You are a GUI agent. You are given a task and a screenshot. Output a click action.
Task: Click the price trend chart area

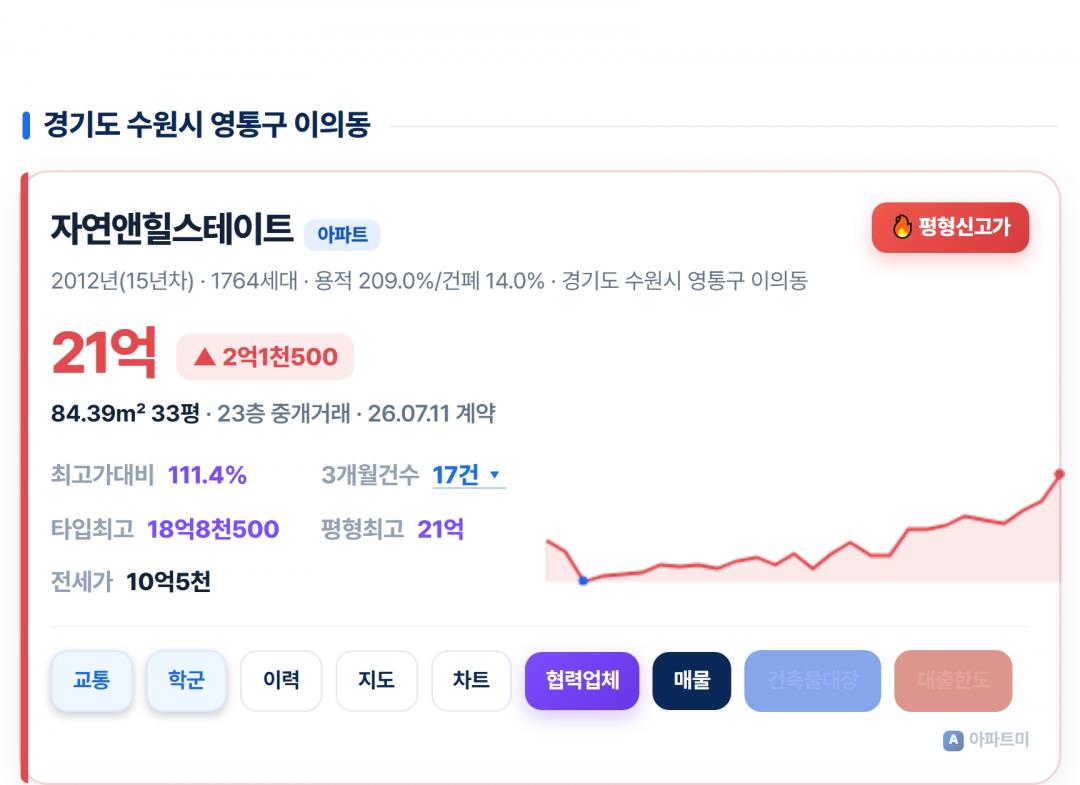pyautogui.click(x=803, y=527)
